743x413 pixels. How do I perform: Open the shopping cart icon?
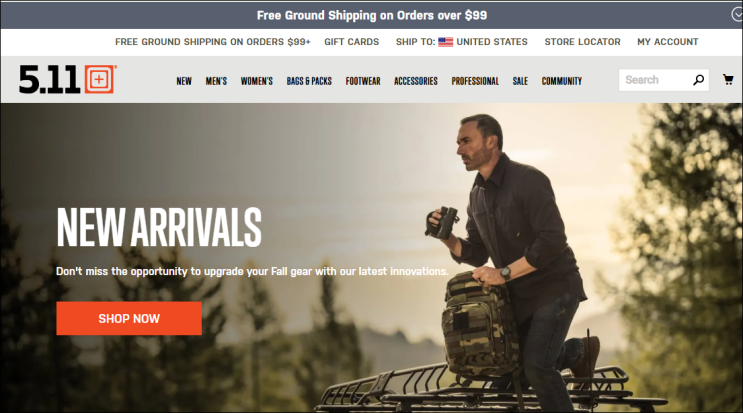(728, 80)
